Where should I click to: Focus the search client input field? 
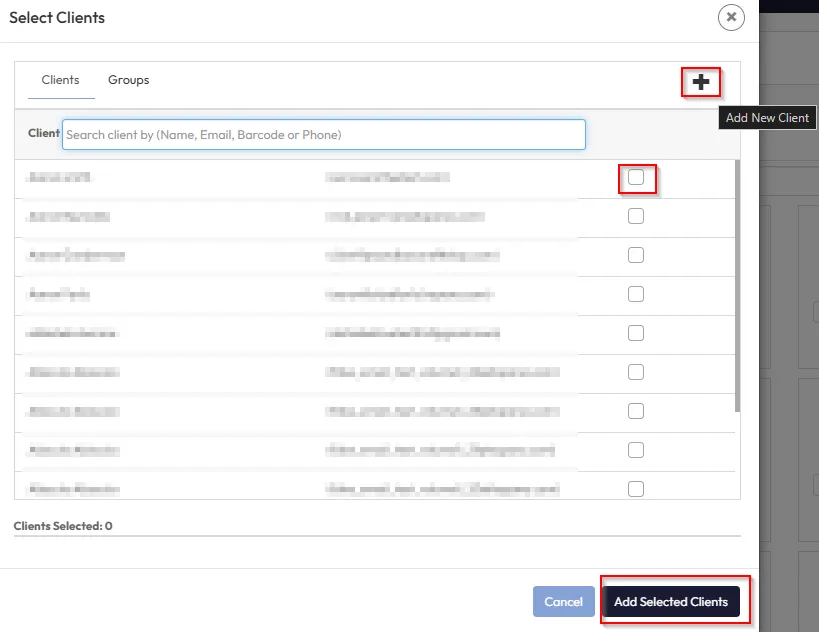tap(323, 135)
